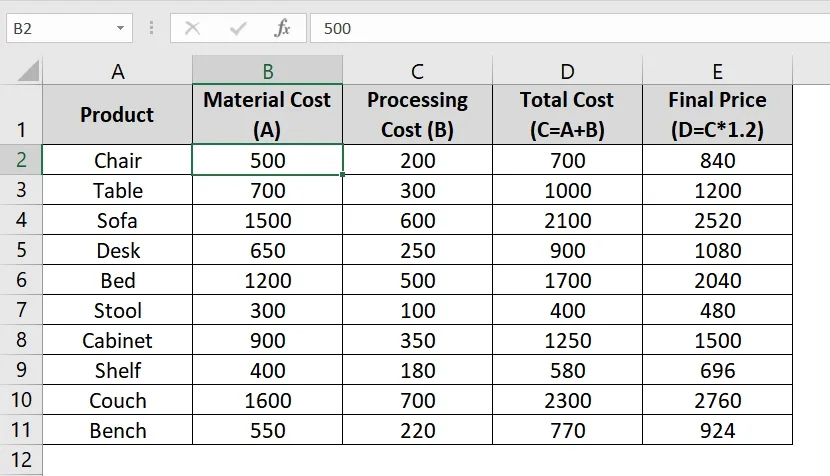Select the Sofa cell
This screenshot has height=476, width=830.
click(x=118, y=220)
